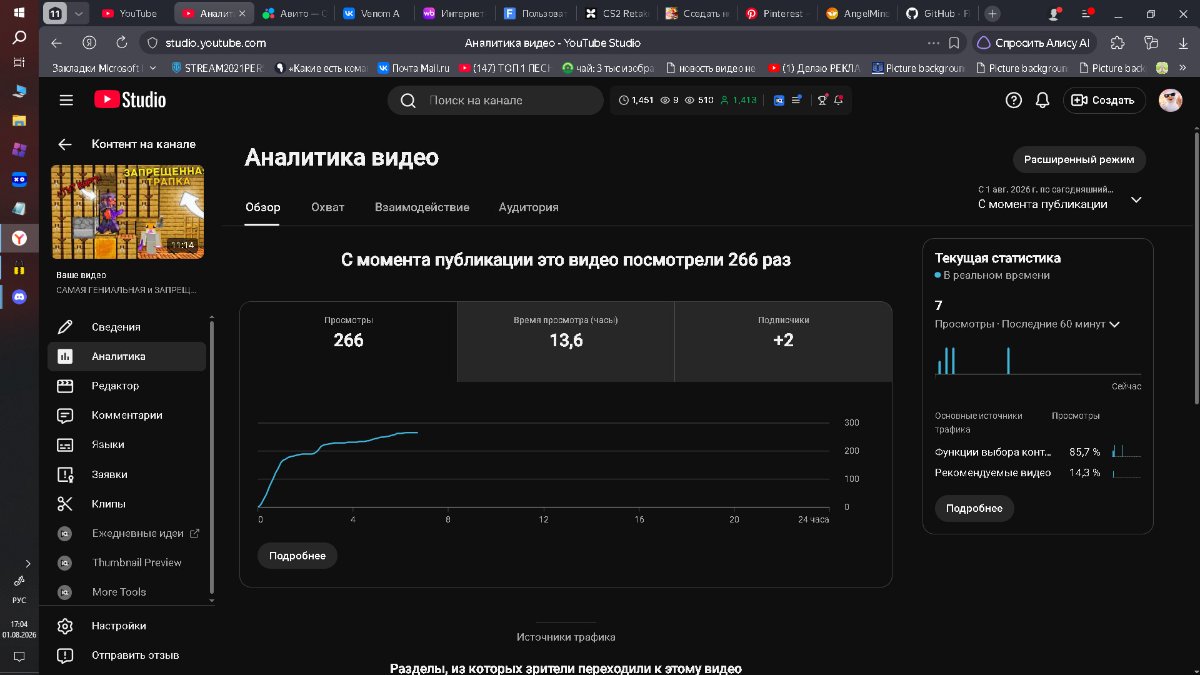The height and width of the screenshot is (675, 1200).
Task: Open the browser tab list chevron
Action: point(80,14)
